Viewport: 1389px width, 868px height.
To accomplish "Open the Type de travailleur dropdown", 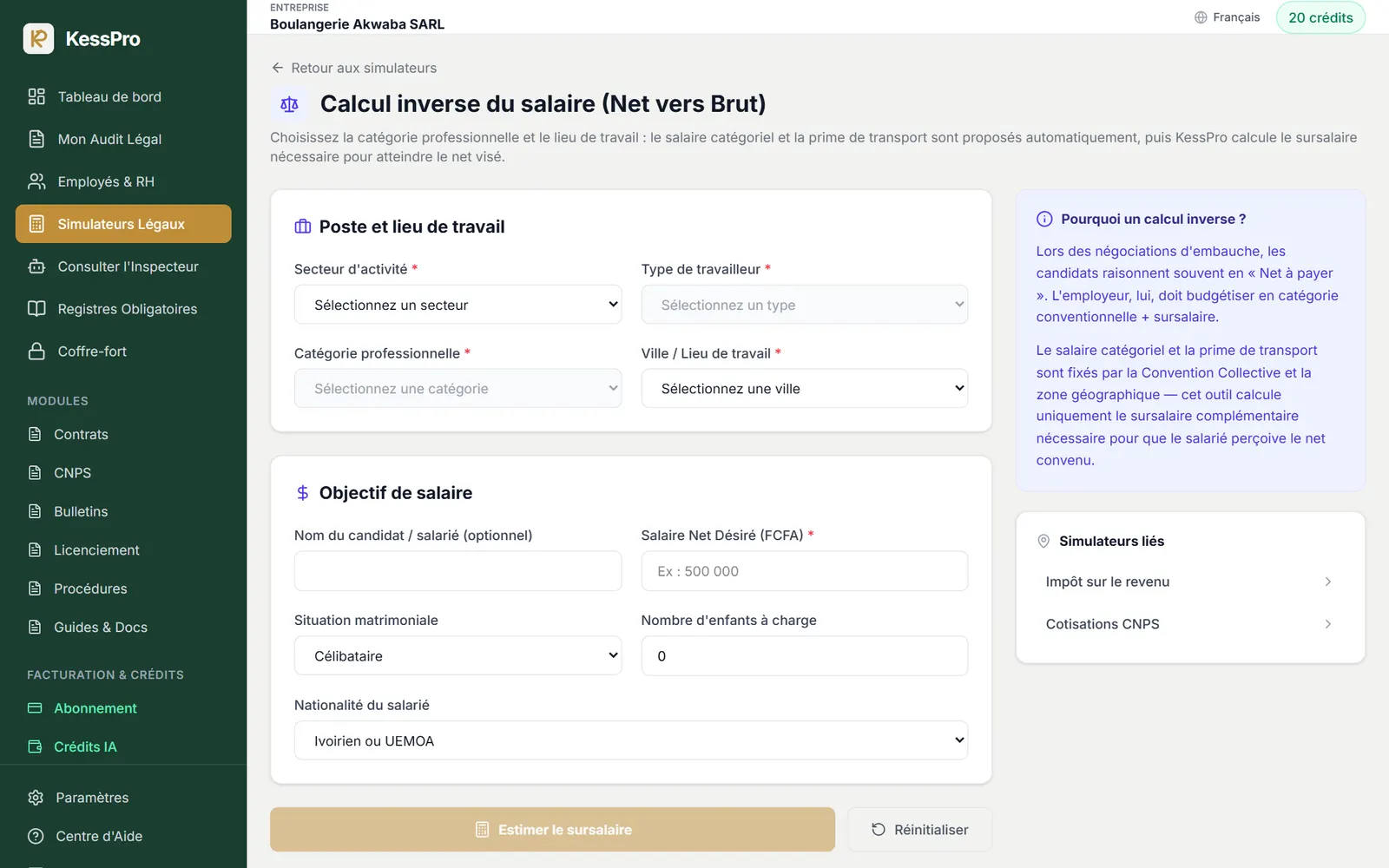I will pos(804,305).
